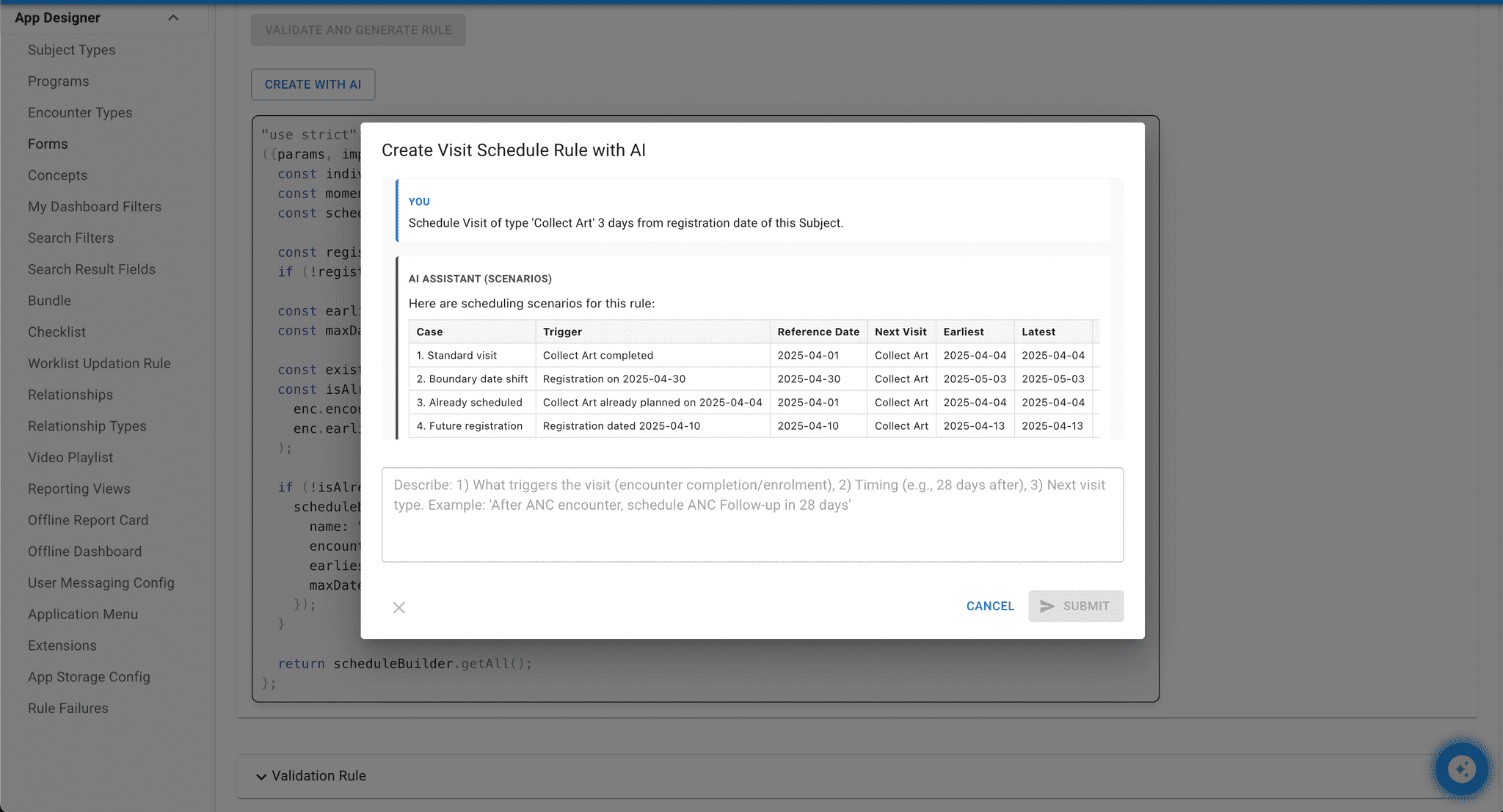The width and height of the screenshot is (1503, 812).
Task: Select Reporting Views
Action: coord(79,489)
